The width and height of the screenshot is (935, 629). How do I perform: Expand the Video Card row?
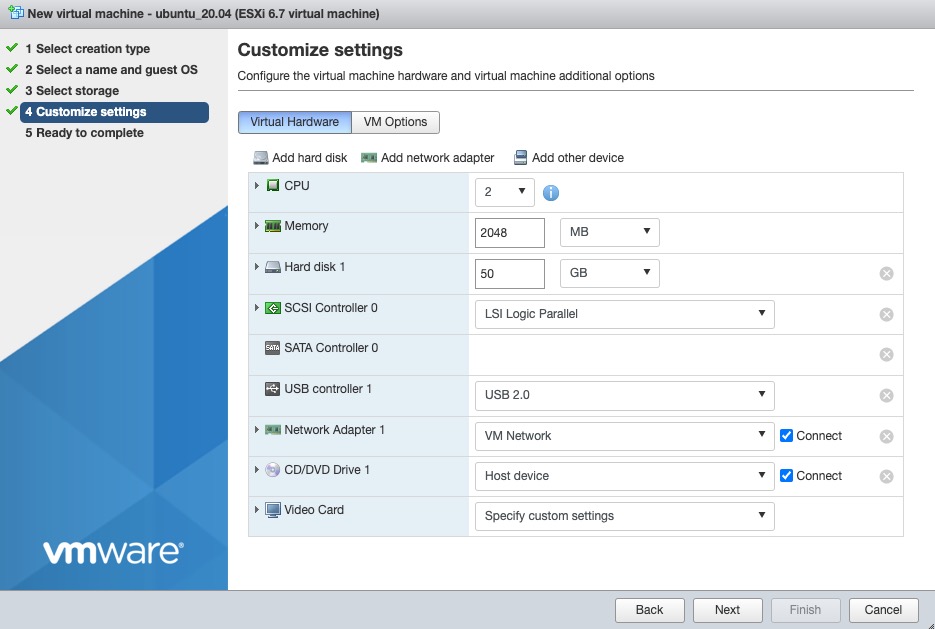coord(257,510)
